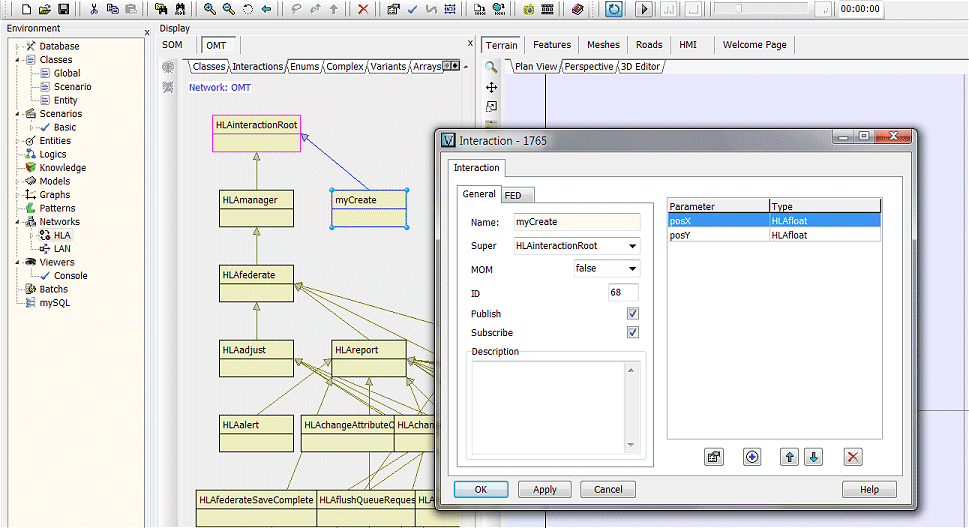
Task: Delete parameter using red X icon in dialog
Action: (853, 457)
